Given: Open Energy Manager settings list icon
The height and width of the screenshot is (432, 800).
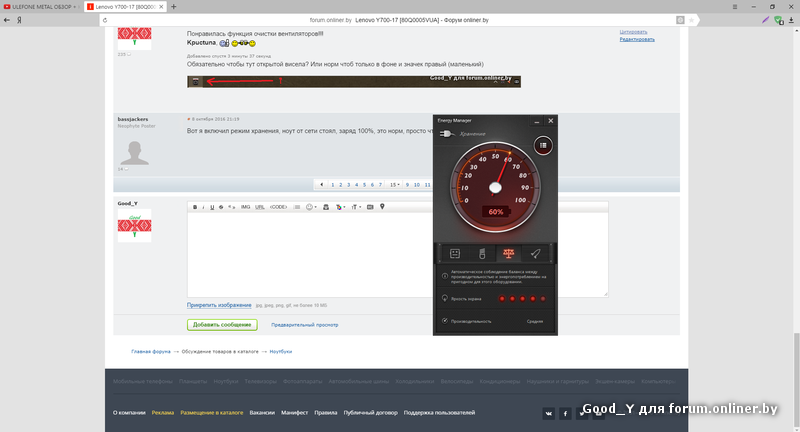Looking at the screenshot, I should point(543,145).
